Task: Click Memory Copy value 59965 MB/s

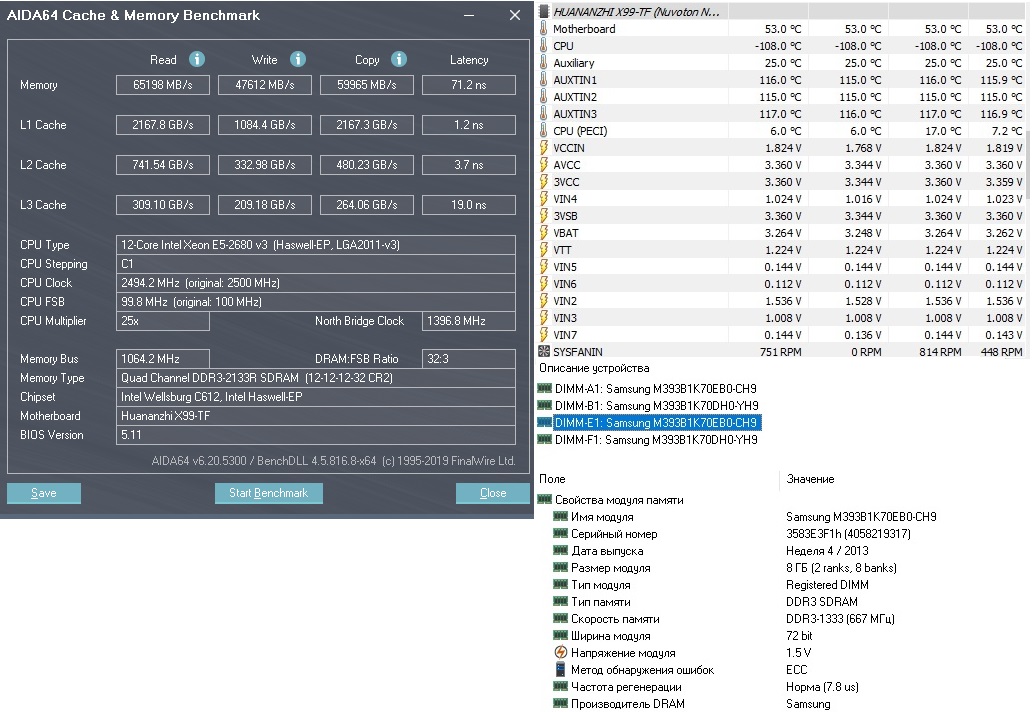Action: [x=367, y=85]
